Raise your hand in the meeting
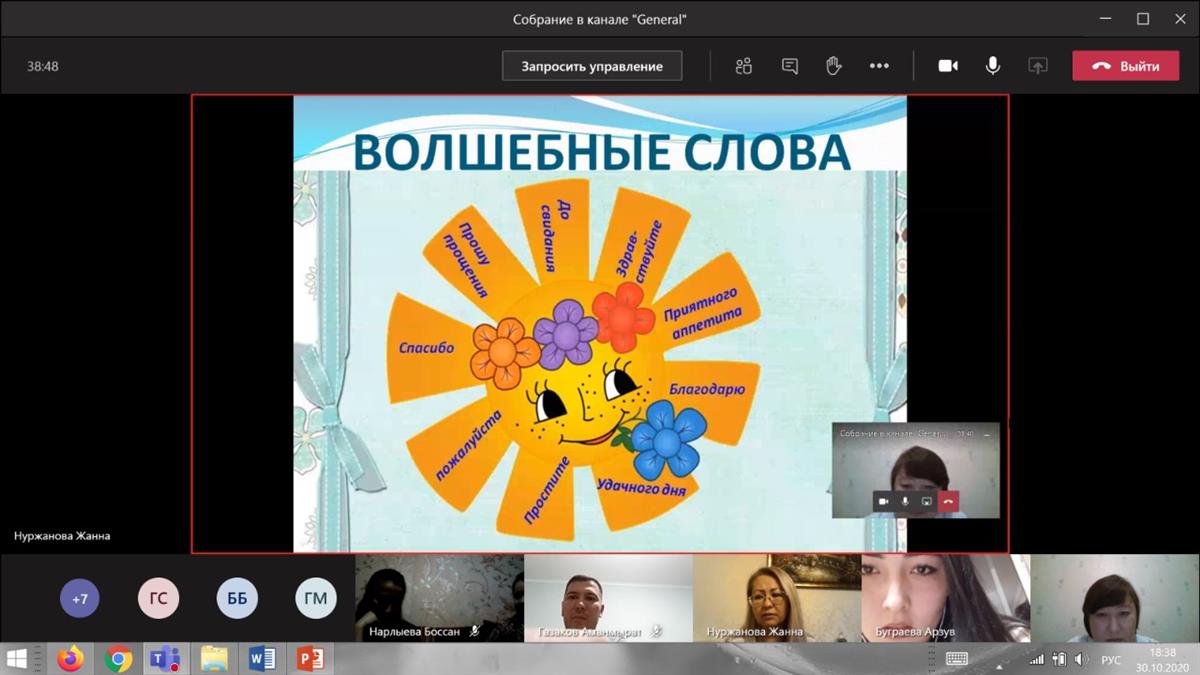Screen dimensions: 1200x675 click(833, 66)
